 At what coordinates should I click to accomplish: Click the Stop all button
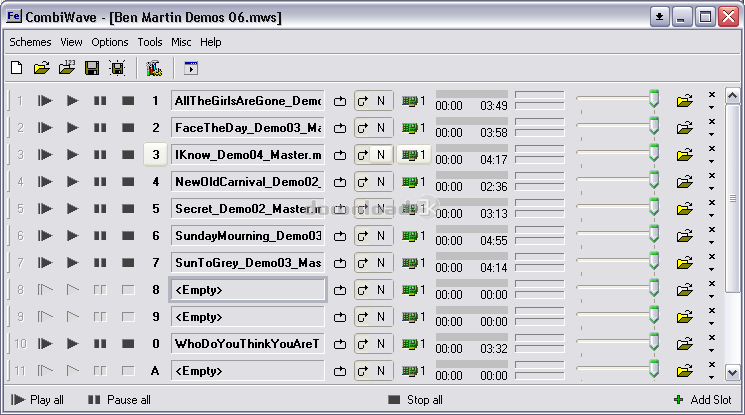(x=415, y=400)
